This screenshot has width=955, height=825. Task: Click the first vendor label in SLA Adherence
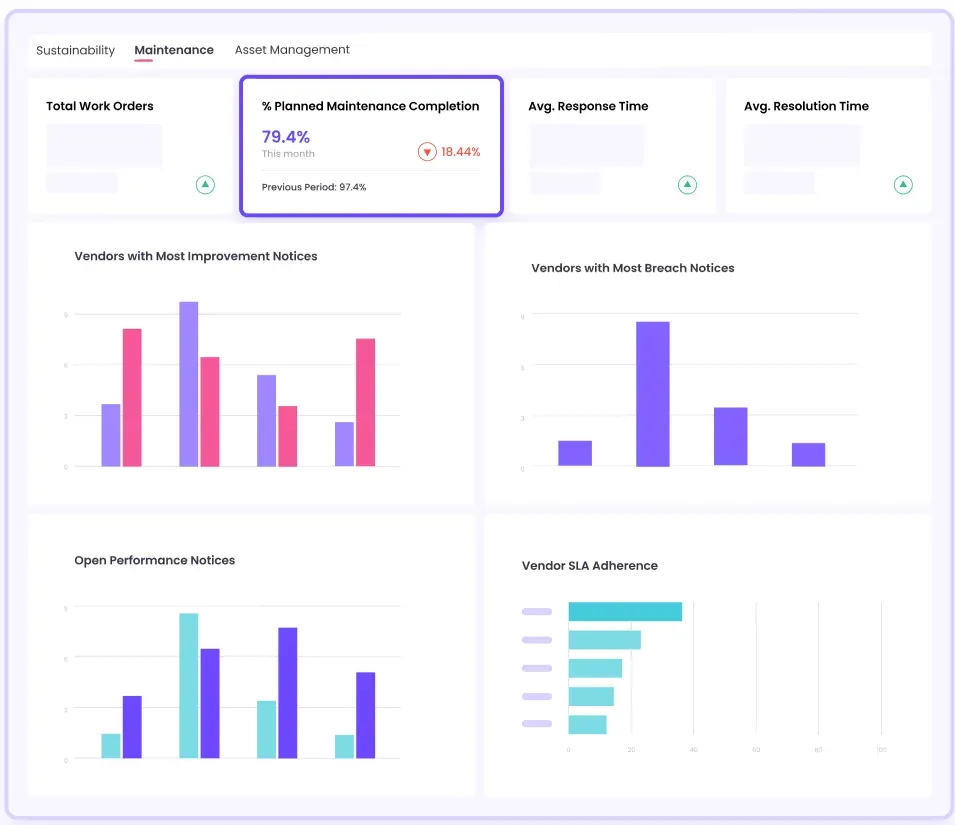[537, 612]
